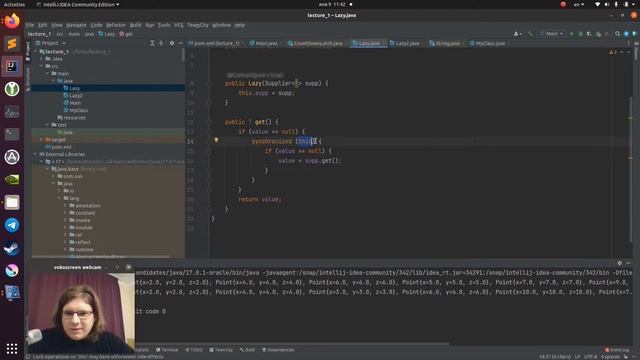Viewport: 640px width, 360px height.
Task: Expand the reflect package node
Action: tap(65, 242)
